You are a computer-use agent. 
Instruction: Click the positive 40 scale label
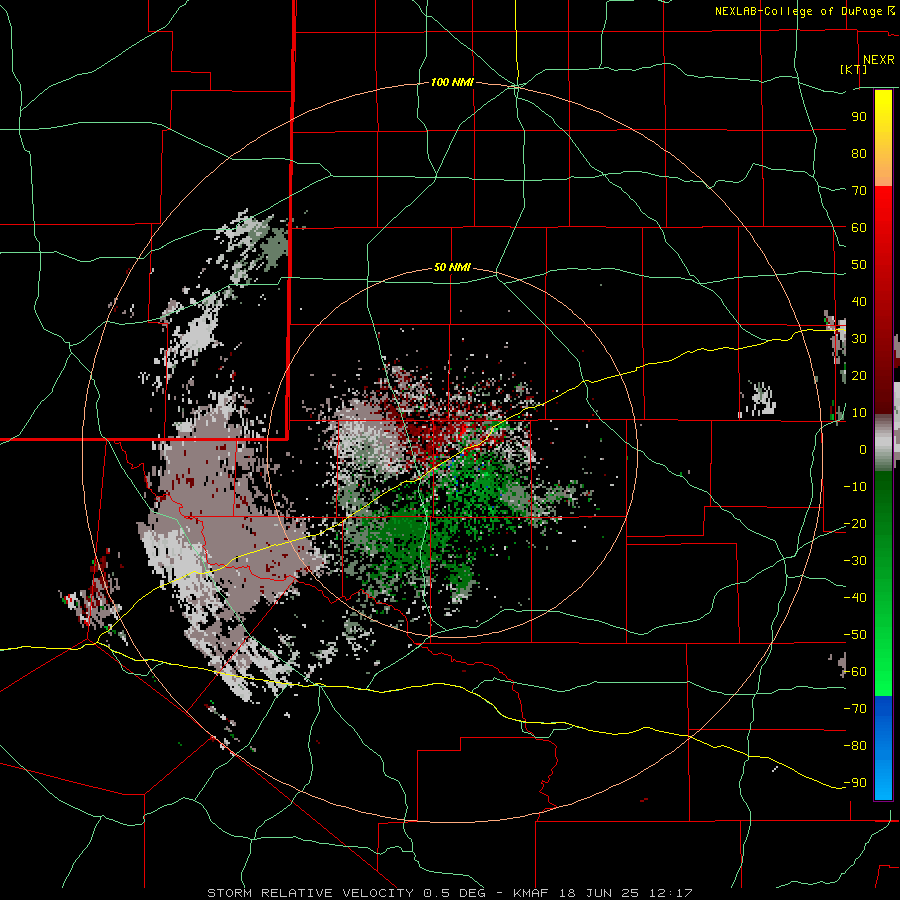[859, 301]
